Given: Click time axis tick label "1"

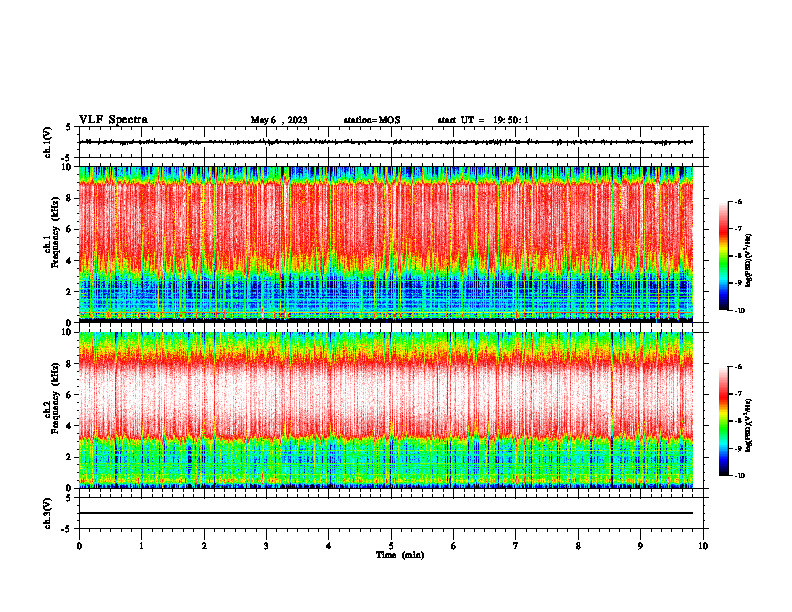Looking at the screenshot, I should pos(141,546).
